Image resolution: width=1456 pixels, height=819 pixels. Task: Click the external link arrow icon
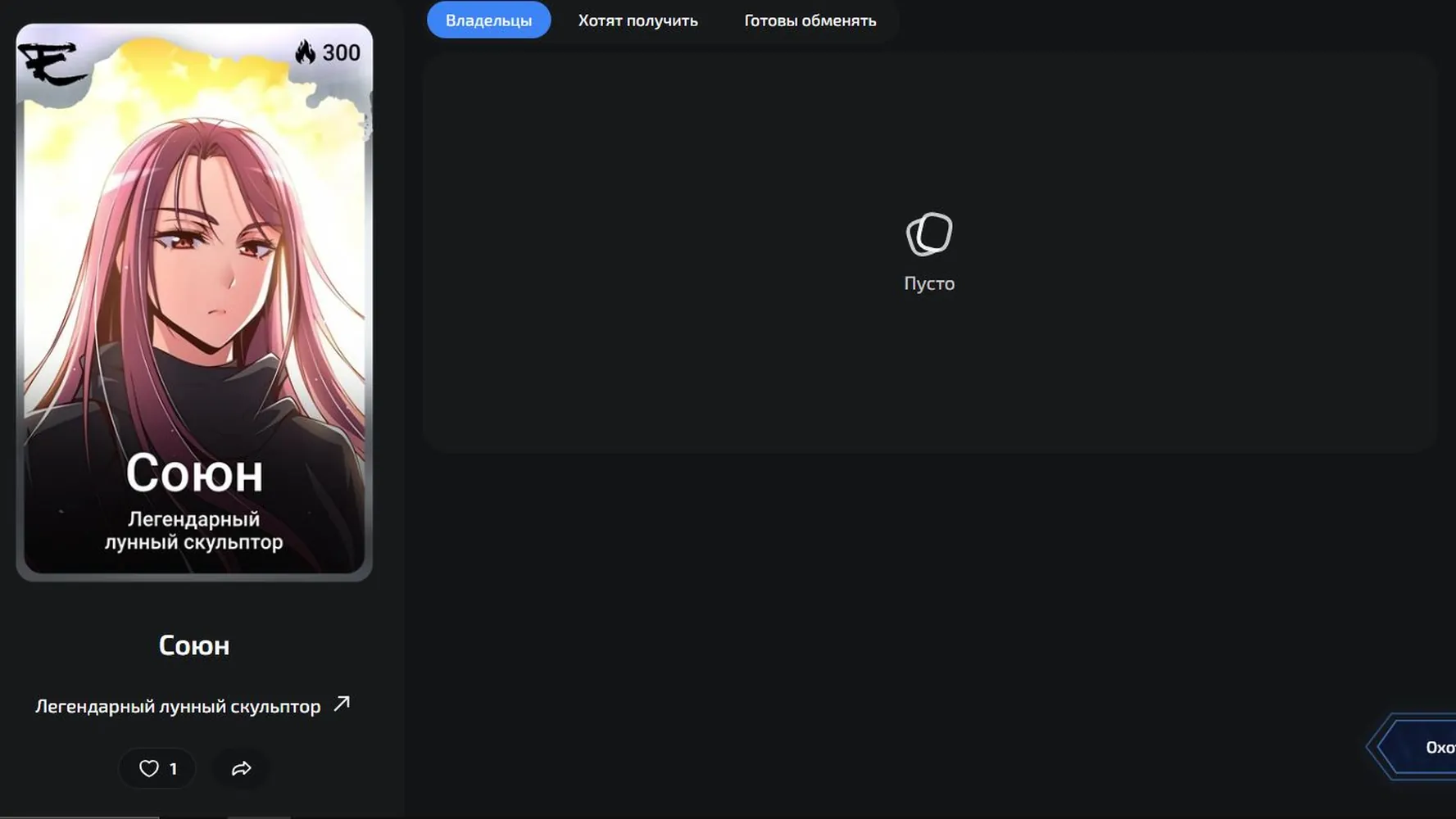point(342,704)
